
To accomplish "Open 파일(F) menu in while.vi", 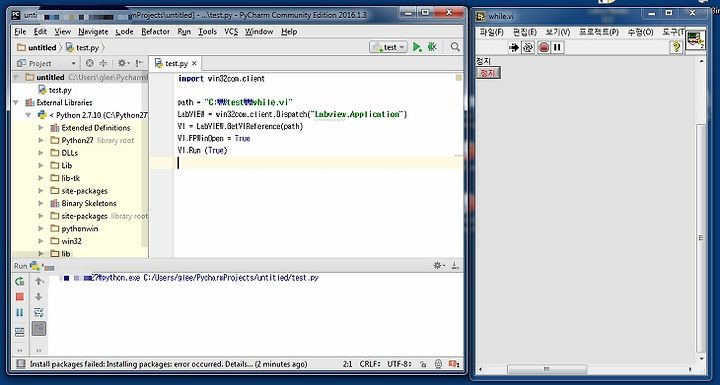I will click(492, 32).
